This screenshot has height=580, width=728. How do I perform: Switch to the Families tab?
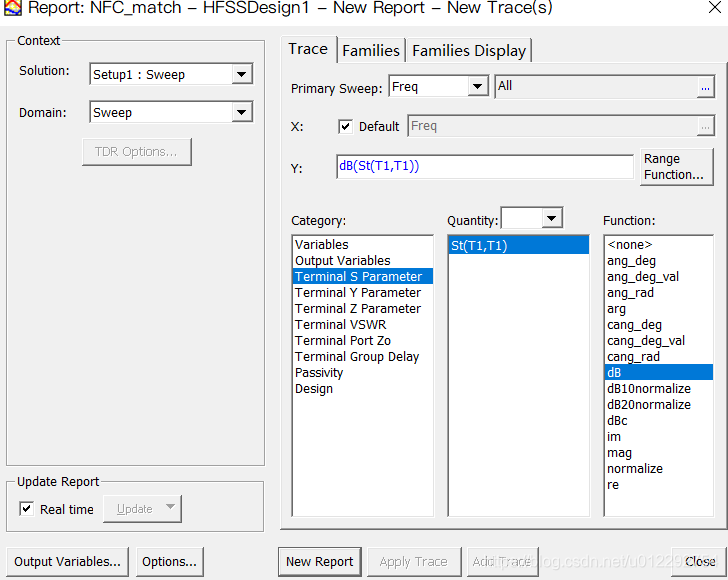(371, 50)
